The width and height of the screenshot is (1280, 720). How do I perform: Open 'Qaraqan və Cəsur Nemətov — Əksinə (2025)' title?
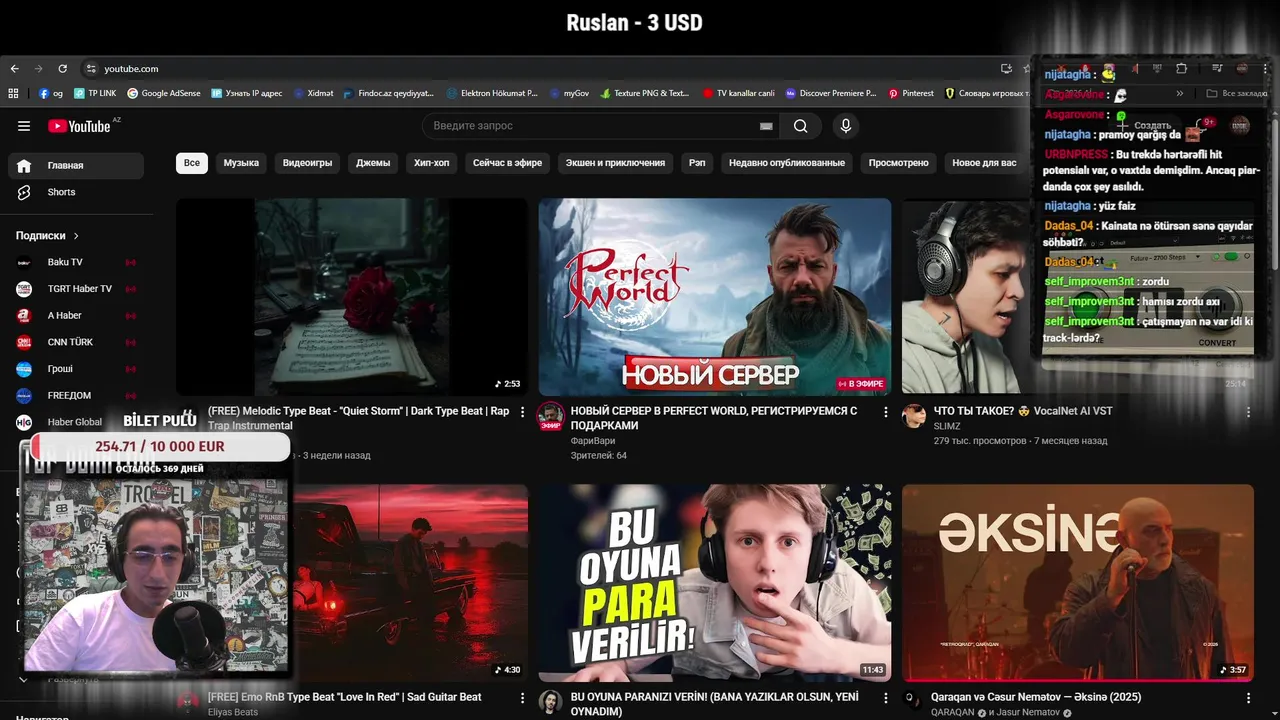pyautogui.click(x=1036, y=697)
